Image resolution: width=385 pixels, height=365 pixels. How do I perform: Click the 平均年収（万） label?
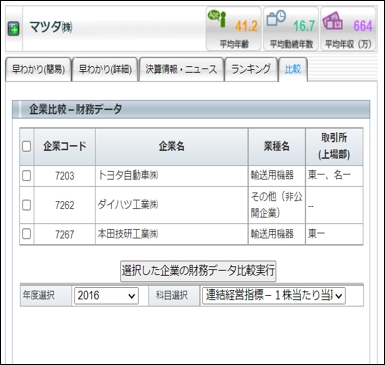point(348,44)
